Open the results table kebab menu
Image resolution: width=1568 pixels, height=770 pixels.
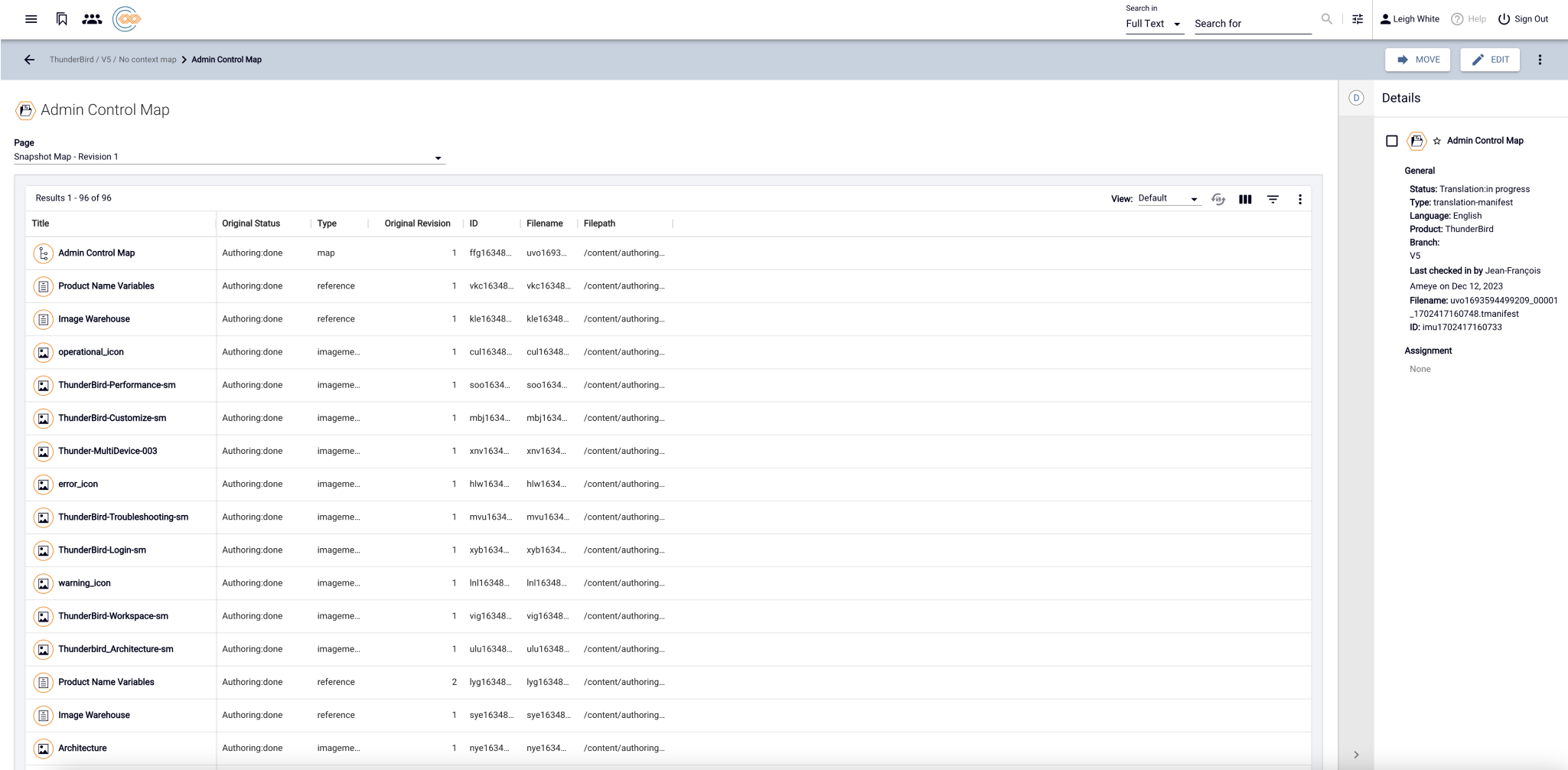(x=1299, y=199)
